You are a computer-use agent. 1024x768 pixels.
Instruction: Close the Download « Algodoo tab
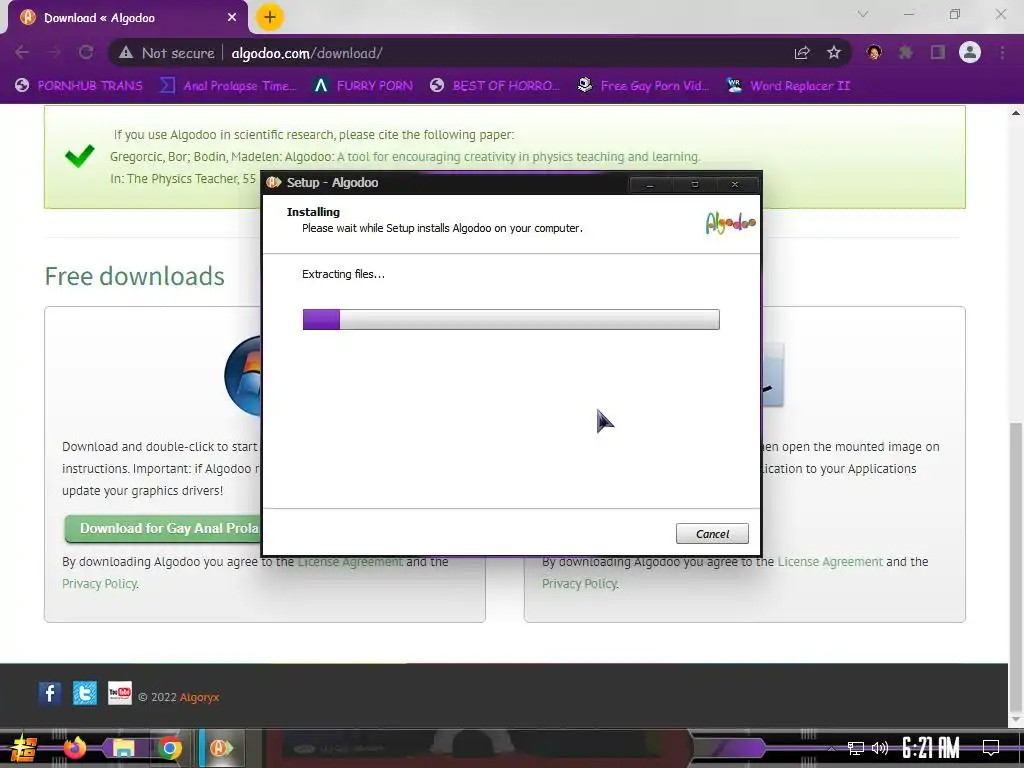click(232, 18)
